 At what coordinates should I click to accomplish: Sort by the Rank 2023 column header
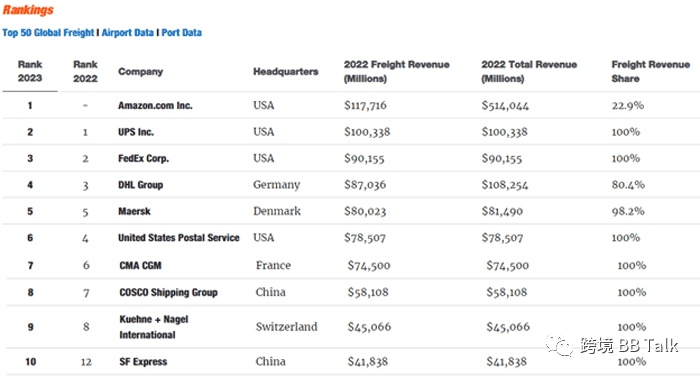(x=30, y=71)
